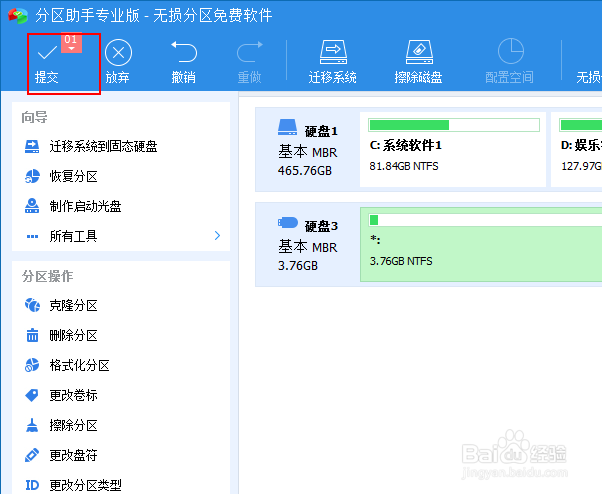Screen dimensions: 602x494
Task: Click the C: 系统软件1 usage bar
Action: point(454,125)
